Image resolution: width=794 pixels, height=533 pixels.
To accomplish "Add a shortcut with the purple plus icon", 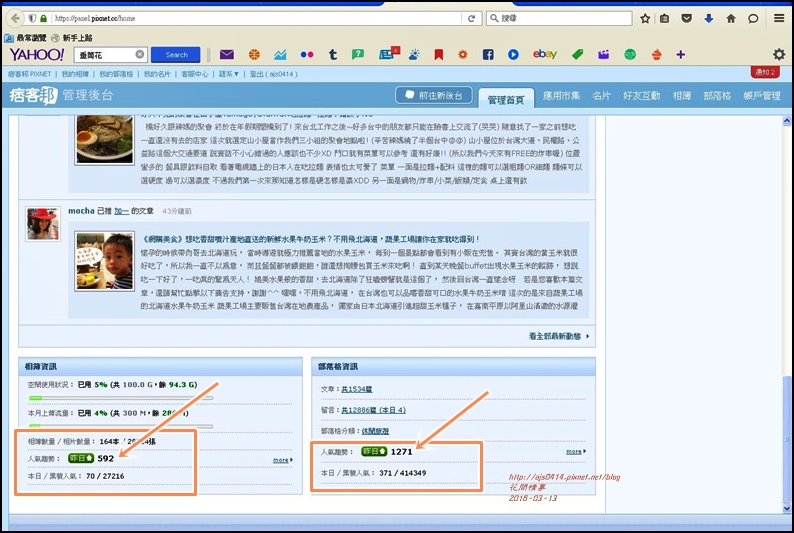I will pos(681,54).
